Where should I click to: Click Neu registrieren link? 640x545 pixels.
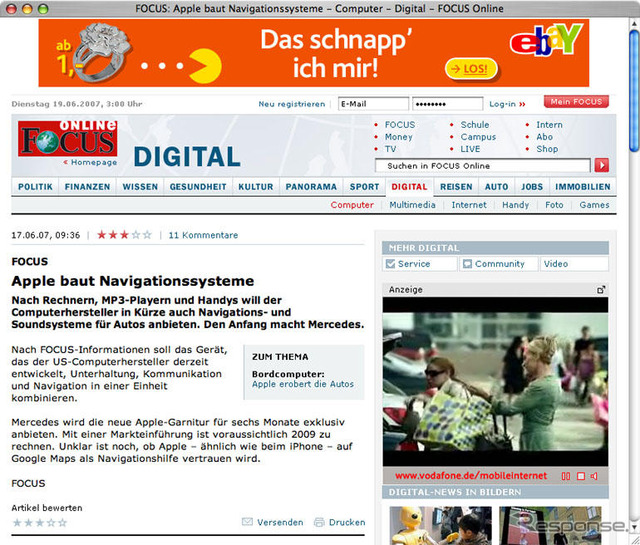(x=292, y=104)
